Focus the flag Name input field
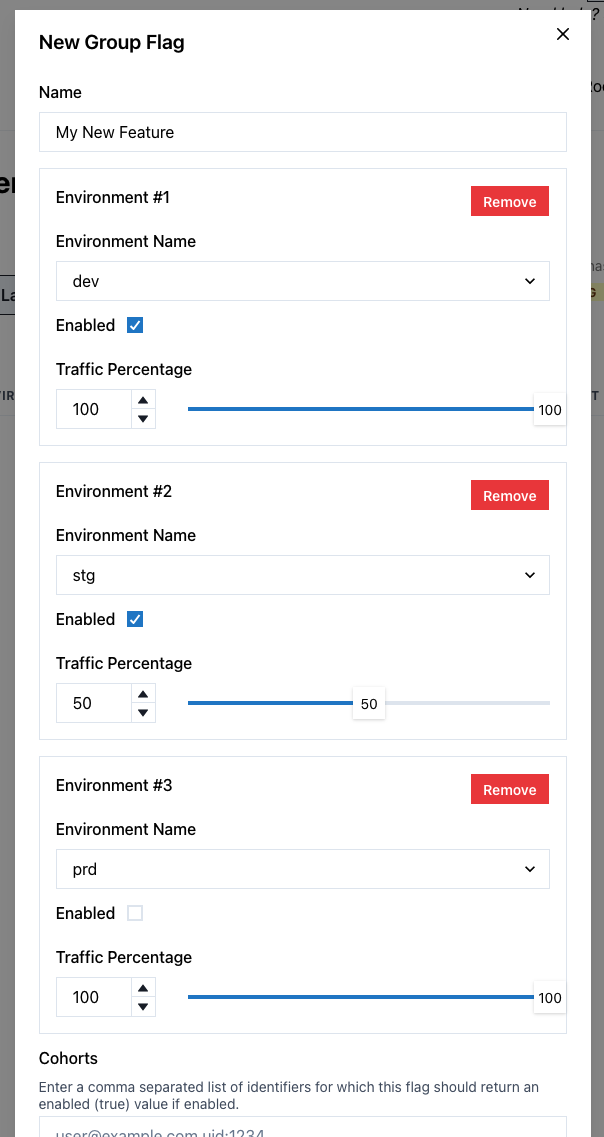 [302, 132]
